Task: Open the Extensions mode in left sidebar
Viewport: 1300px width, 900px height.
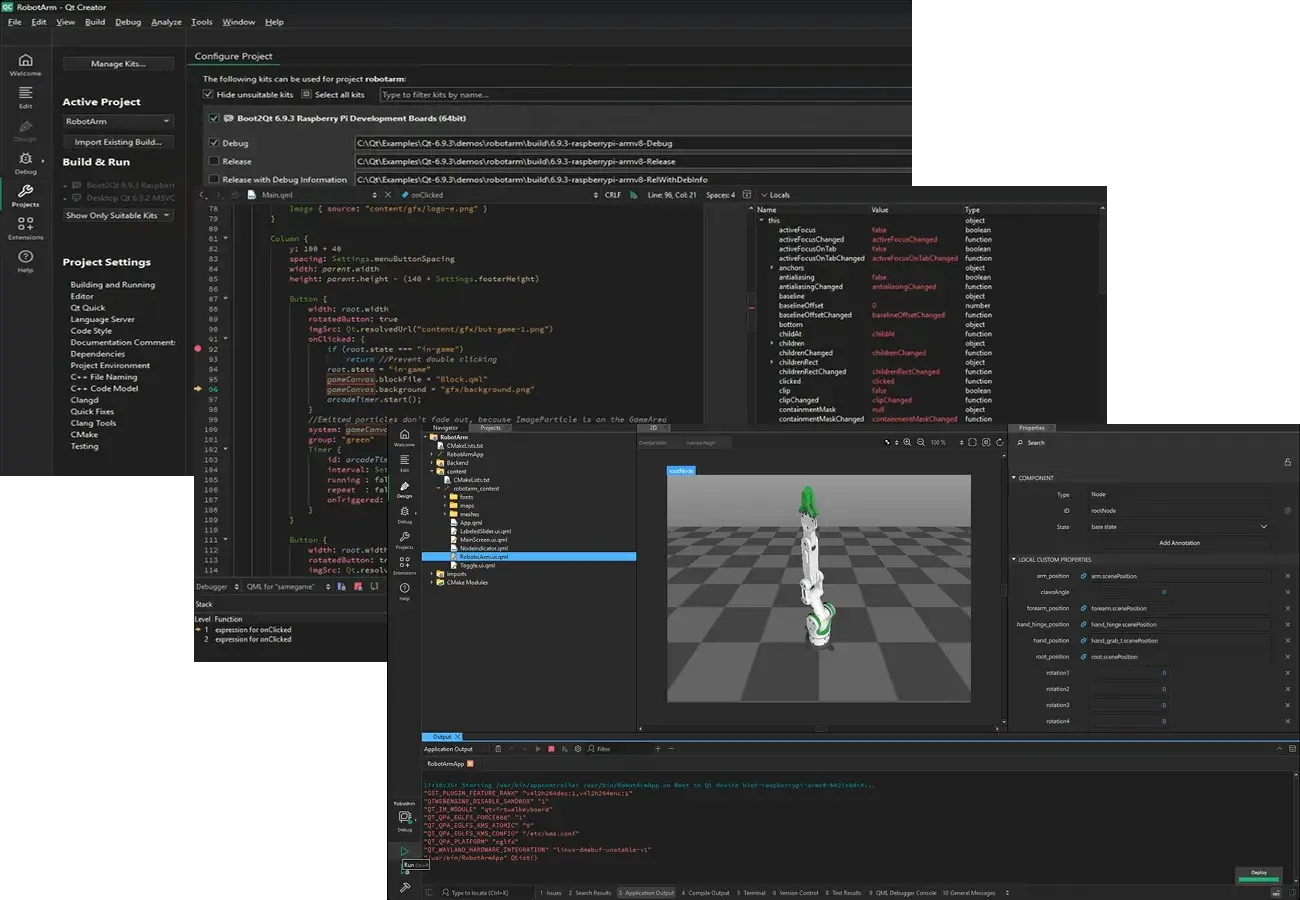Action: click(x=25, y=228)
